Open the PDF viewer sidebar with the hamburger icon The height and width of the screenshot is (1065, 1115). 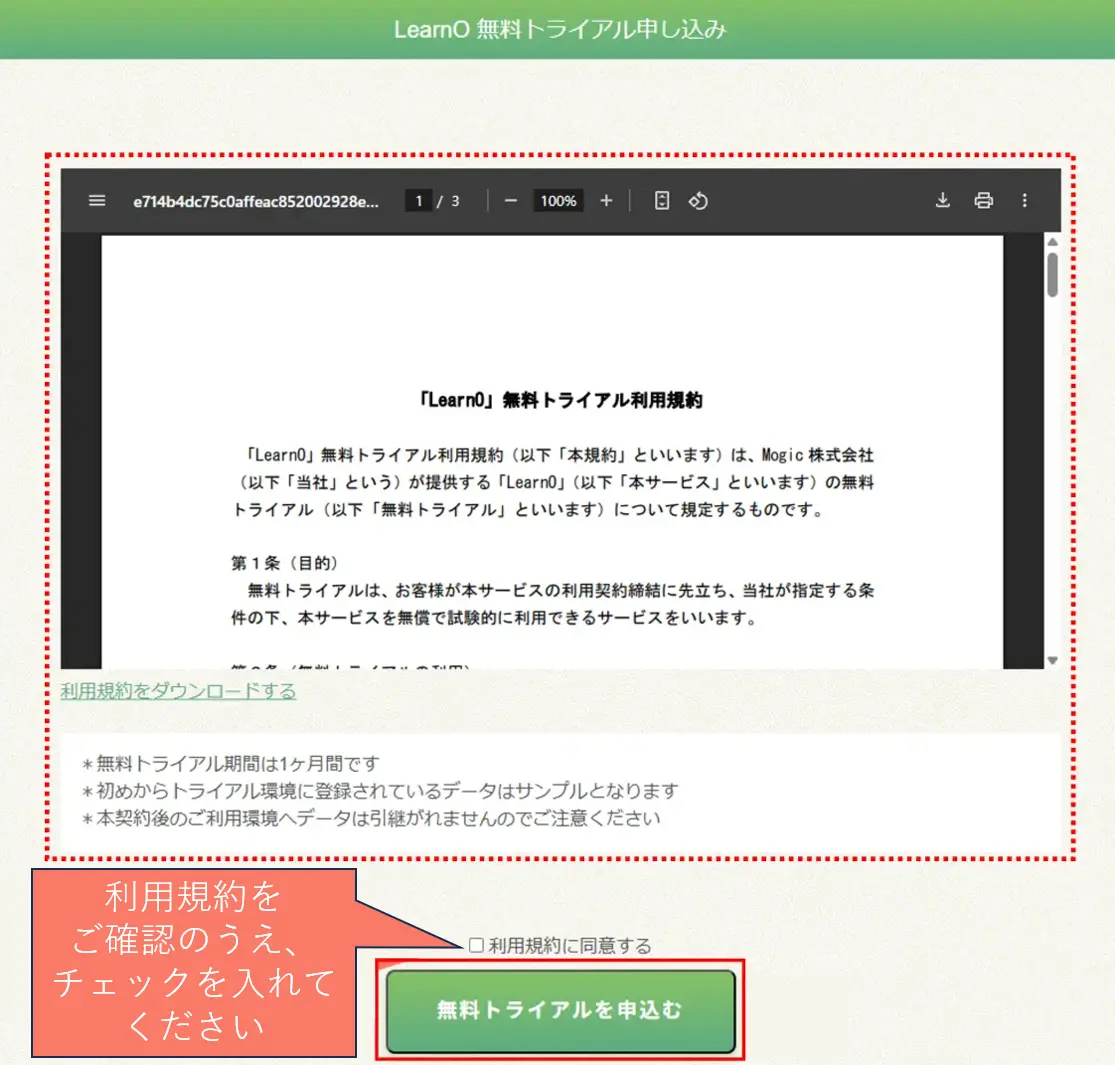coord(96,201)
